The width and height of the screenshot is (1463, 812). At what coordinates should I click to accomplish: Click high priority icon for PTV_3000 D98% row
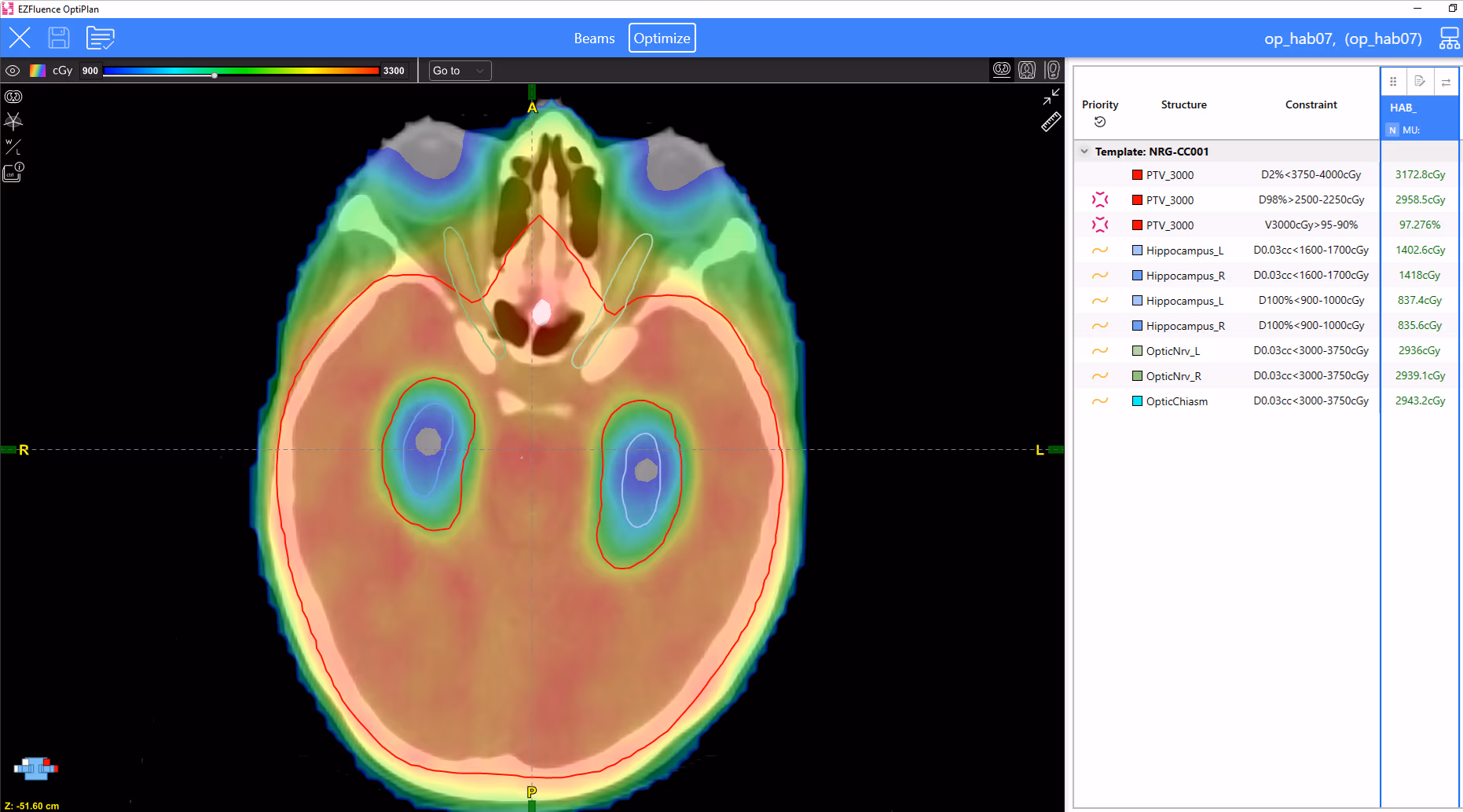1100,199
